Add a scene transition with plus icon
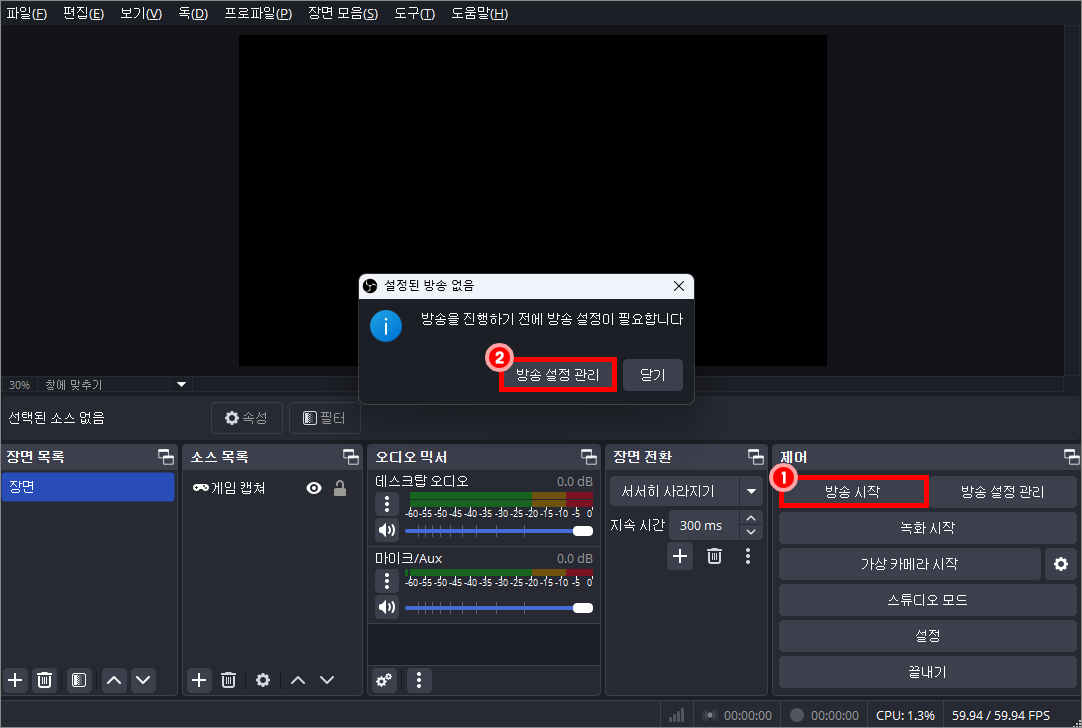This screenshot has width=1082, height=728. point(680,556)
